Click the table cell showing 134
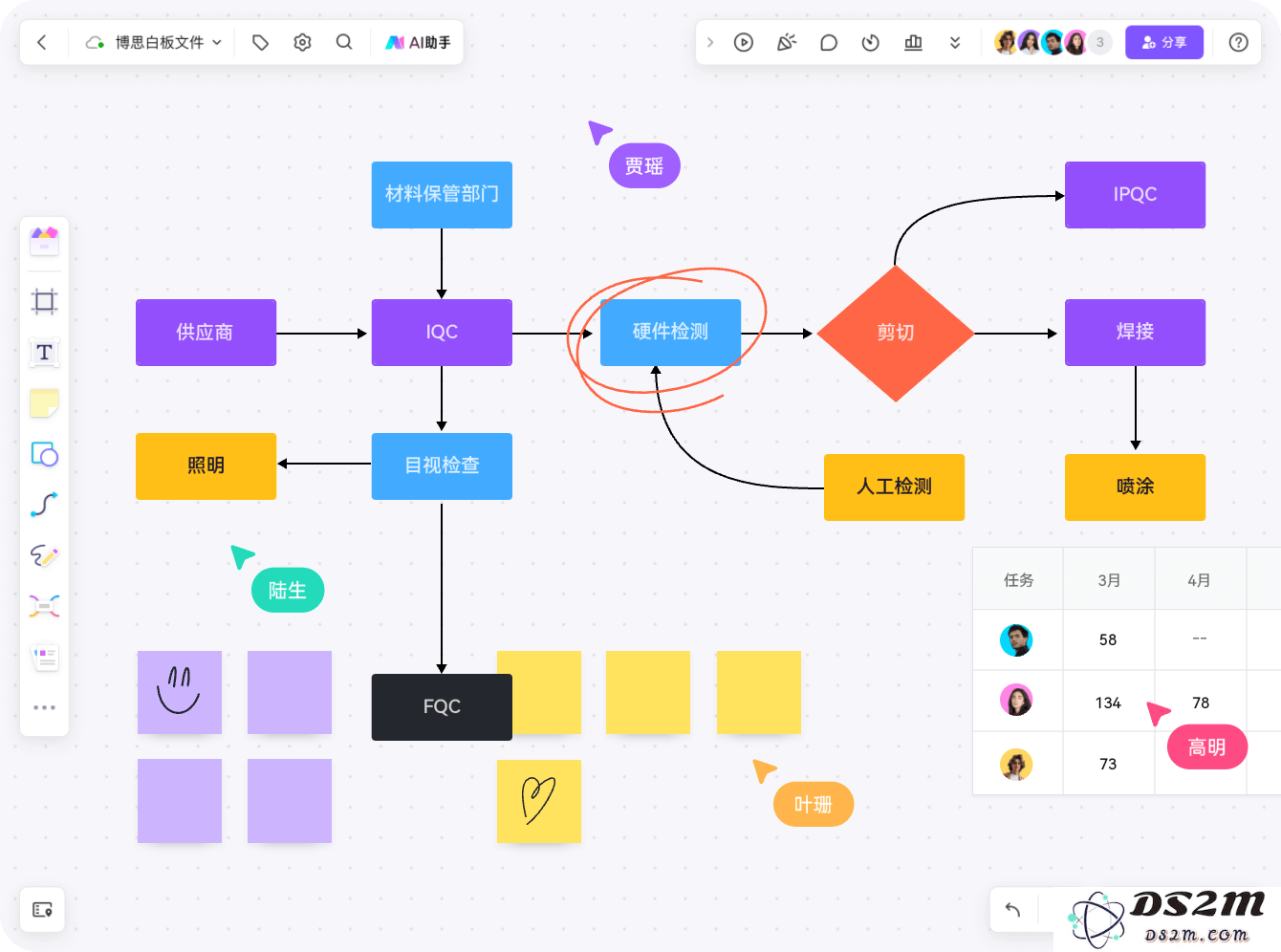 [x=1109, y=703]
